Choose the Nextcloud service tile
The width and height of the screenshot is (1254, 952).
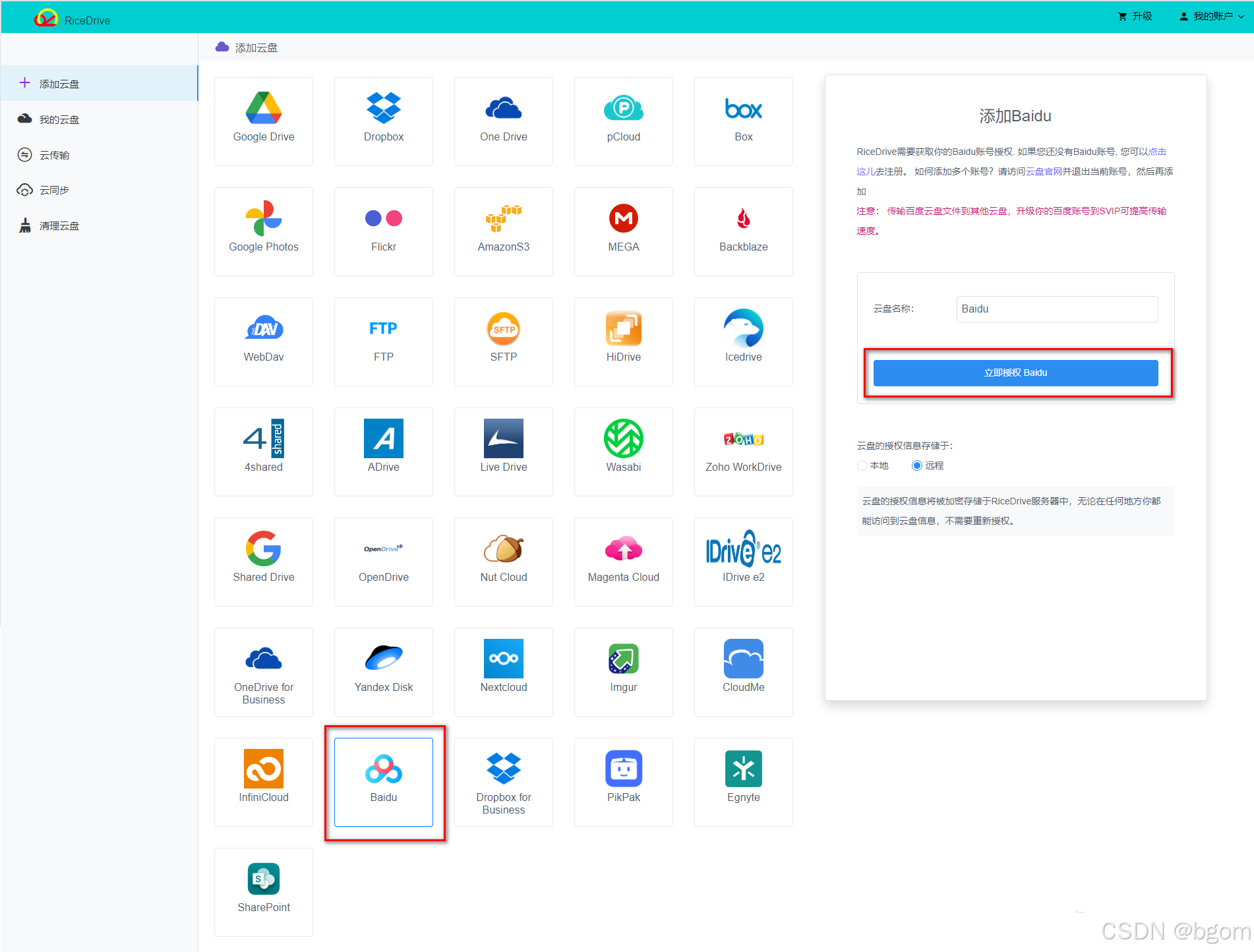(504, 672)
